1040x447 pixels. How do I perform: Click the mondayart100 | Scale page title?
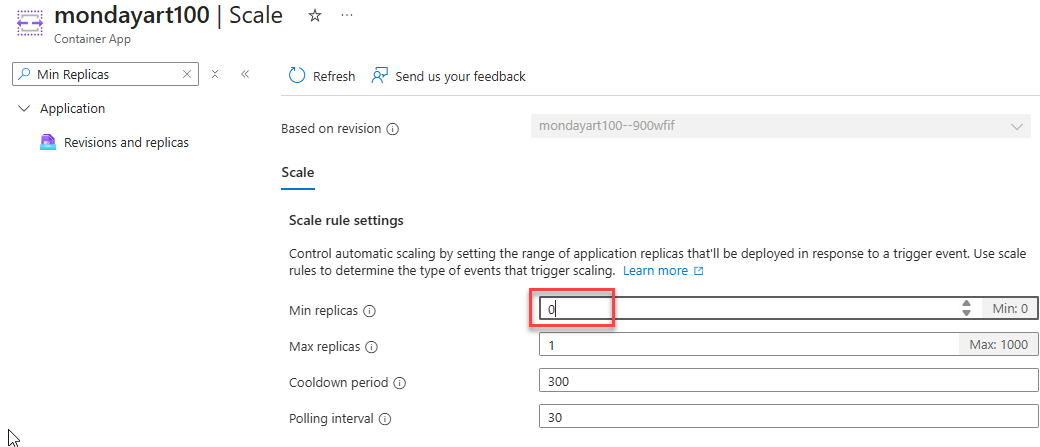pyautogui.click(x=168, y=15)
